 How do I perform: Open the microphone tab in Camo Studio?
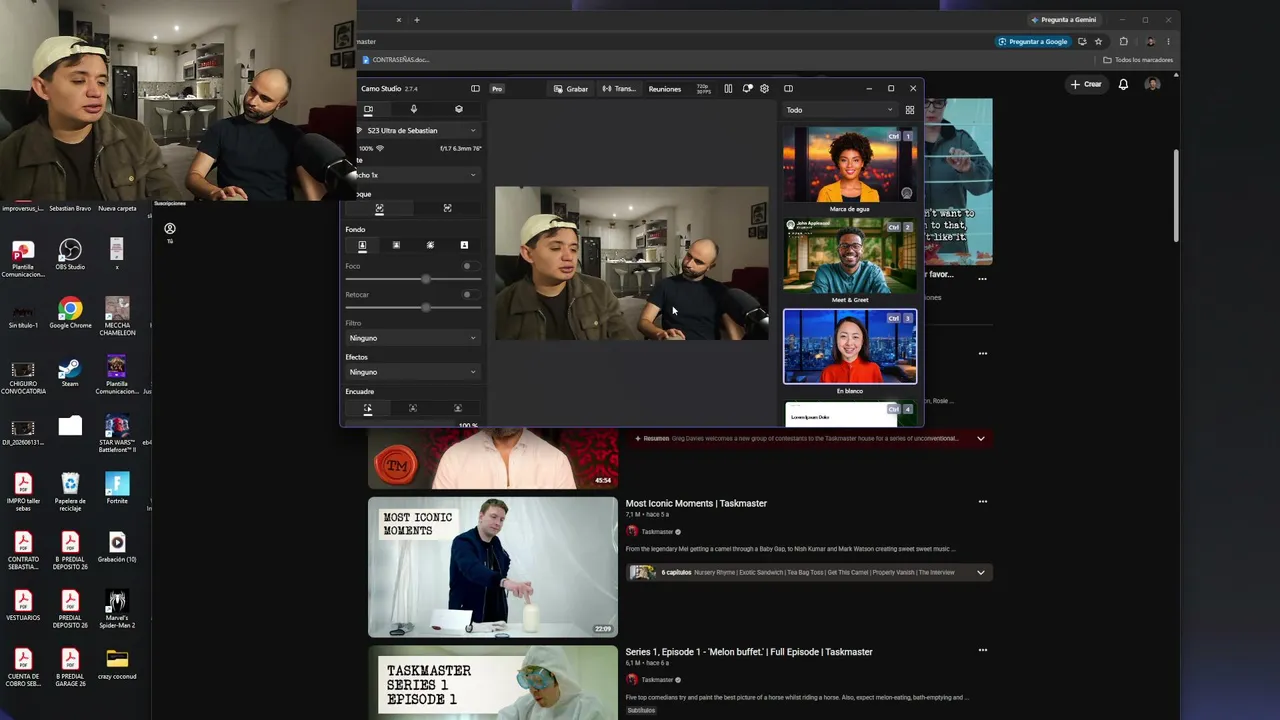pyautogui.click(x=414, y=109)
